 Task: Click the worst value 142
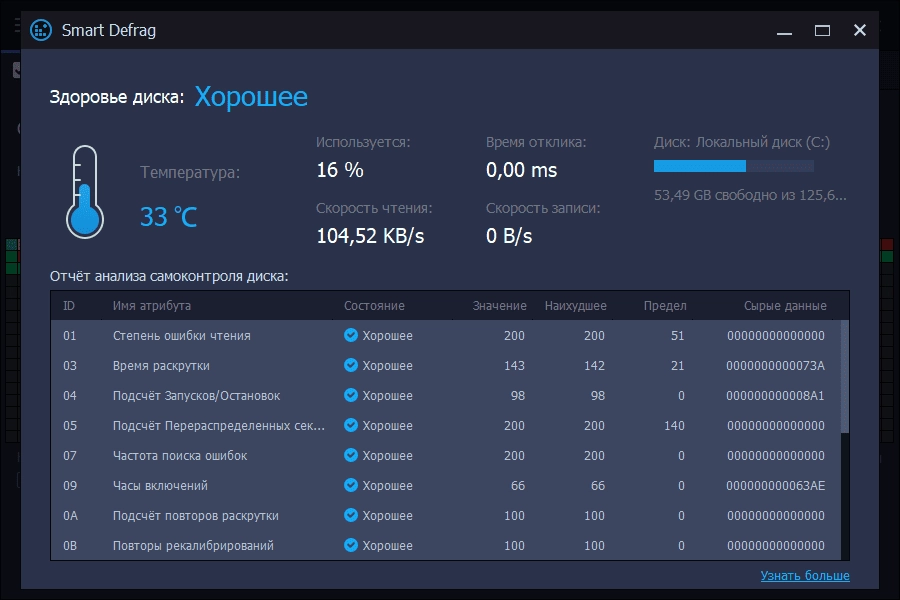pos(594,365)
